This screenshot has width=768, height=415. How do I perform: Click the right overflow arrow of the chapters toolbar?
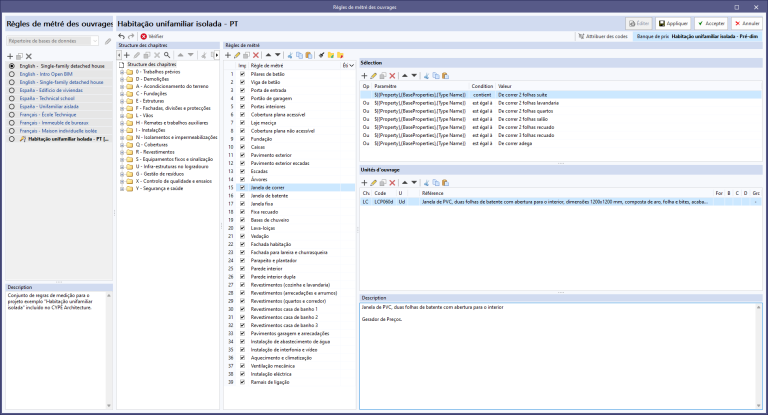click(217, 55)
